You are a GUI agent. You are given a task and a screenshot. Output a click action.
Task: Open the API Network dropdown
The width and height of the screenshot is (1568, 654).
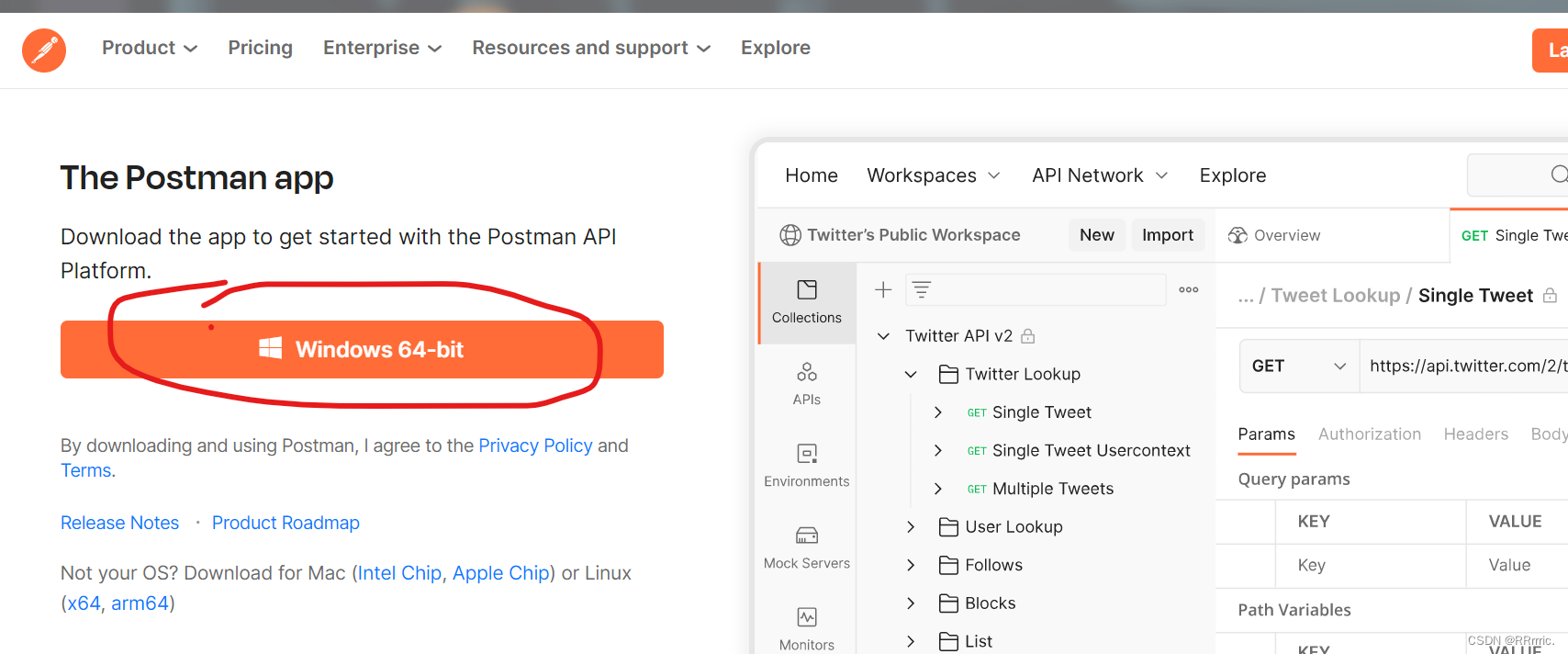(1100, 175)
